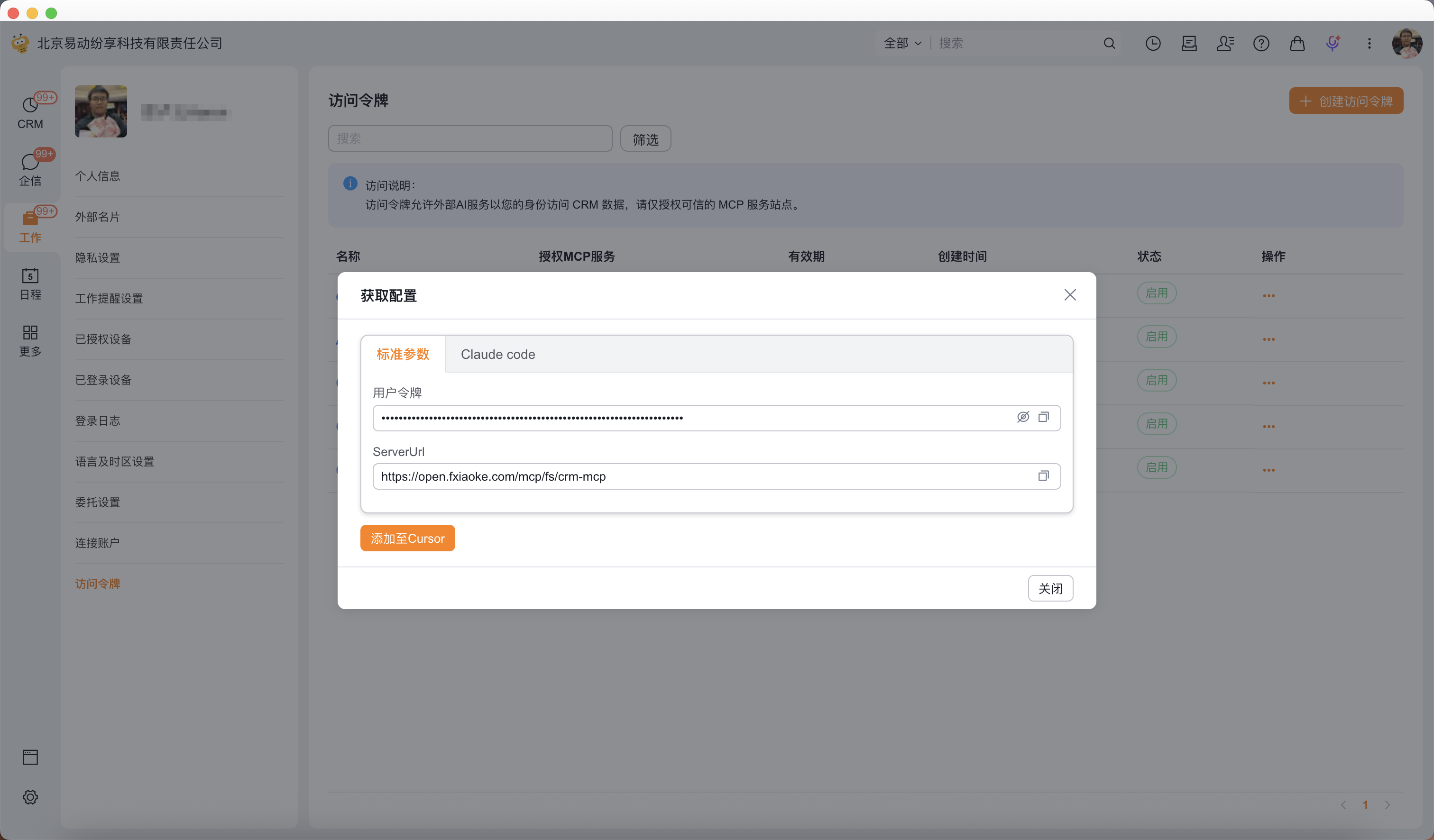Open the CRM sidebar module
1434x840 pixels.
[30, 112]
